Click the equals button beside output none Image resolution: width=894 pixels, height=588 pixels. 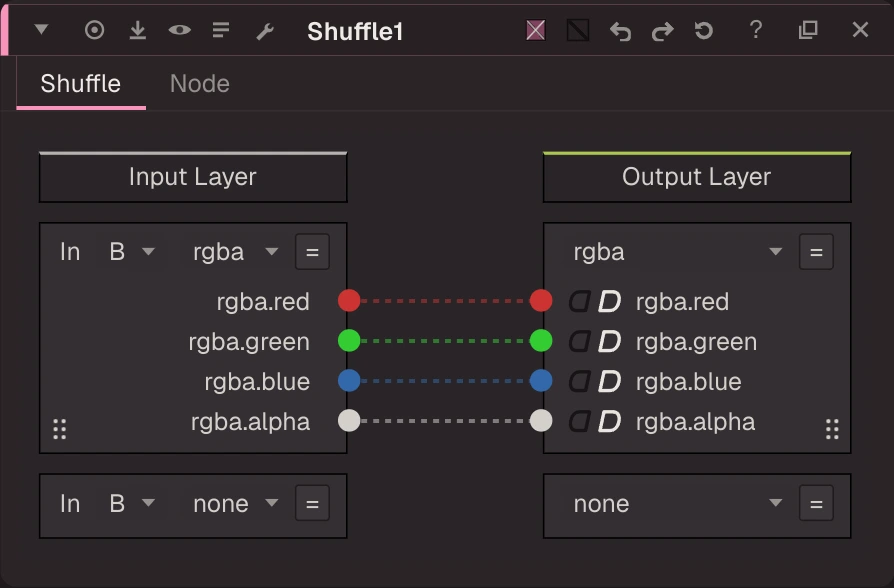[816, 503]
